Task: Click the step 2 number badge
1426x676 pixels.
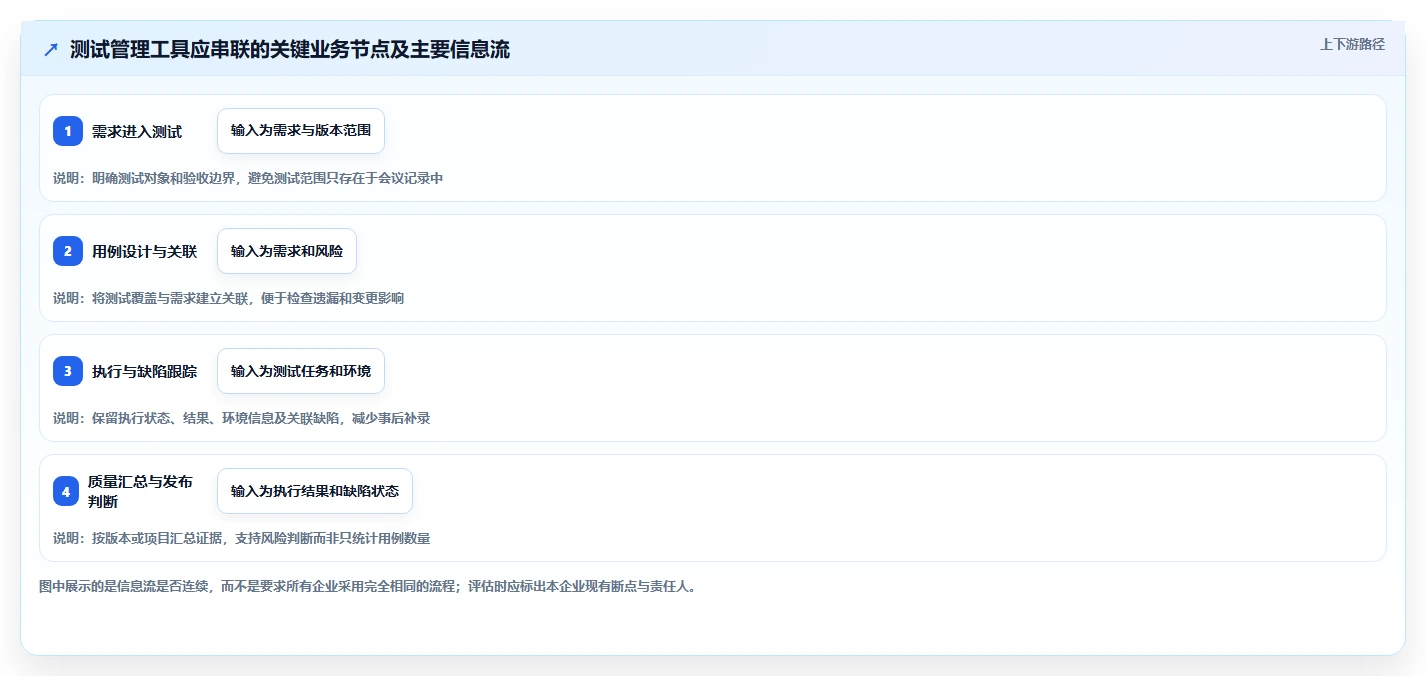Action: (x=68, y=251)
